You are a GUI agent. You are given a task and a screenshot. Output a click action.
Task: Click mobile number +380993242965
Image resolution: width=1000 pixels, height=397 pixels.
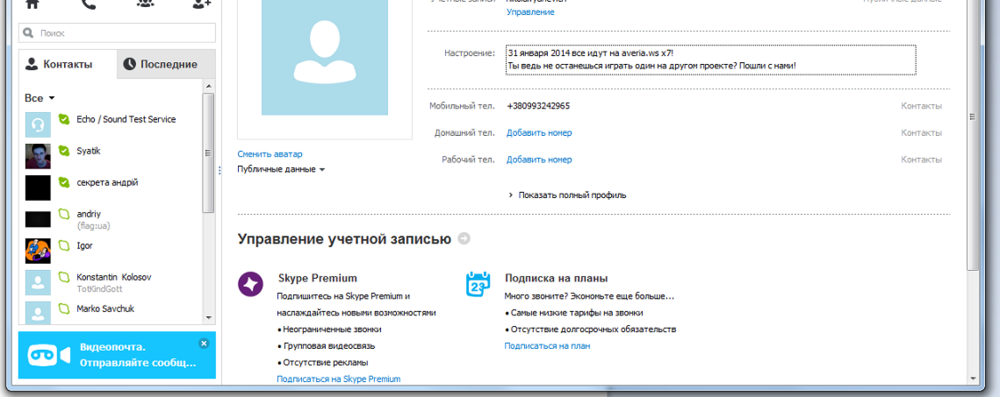(x=538, y=106)
